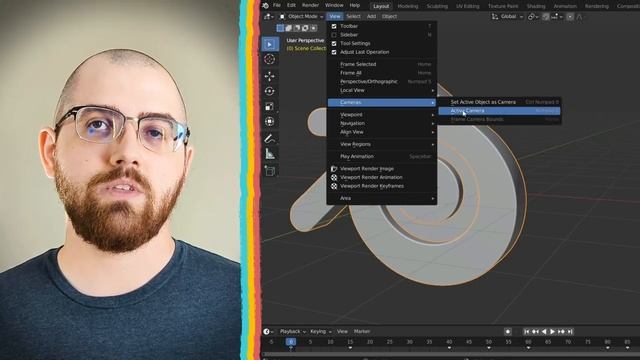
Task: Toggle the Toolbar checkbox
Action: point(334,26)
